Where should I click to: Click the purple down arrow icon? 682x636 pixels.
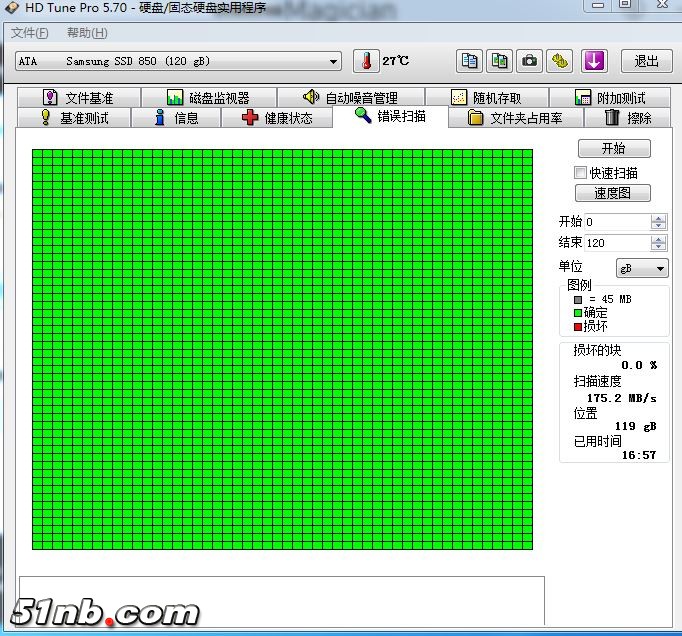pyautogui.click(x=594, y=61)
